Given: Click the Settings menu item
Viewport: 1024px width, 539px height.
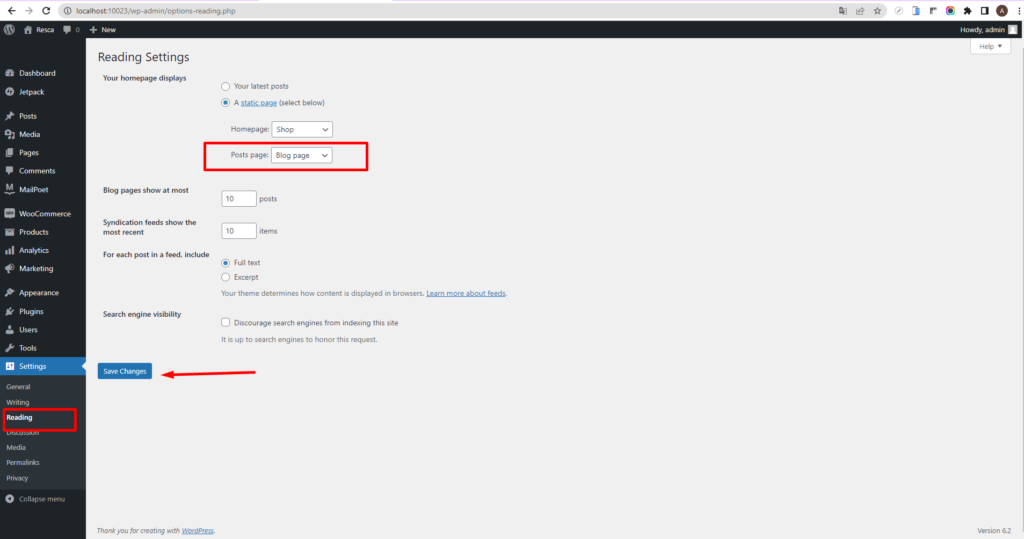Looking at the screenshot, I should click(42, 367).
